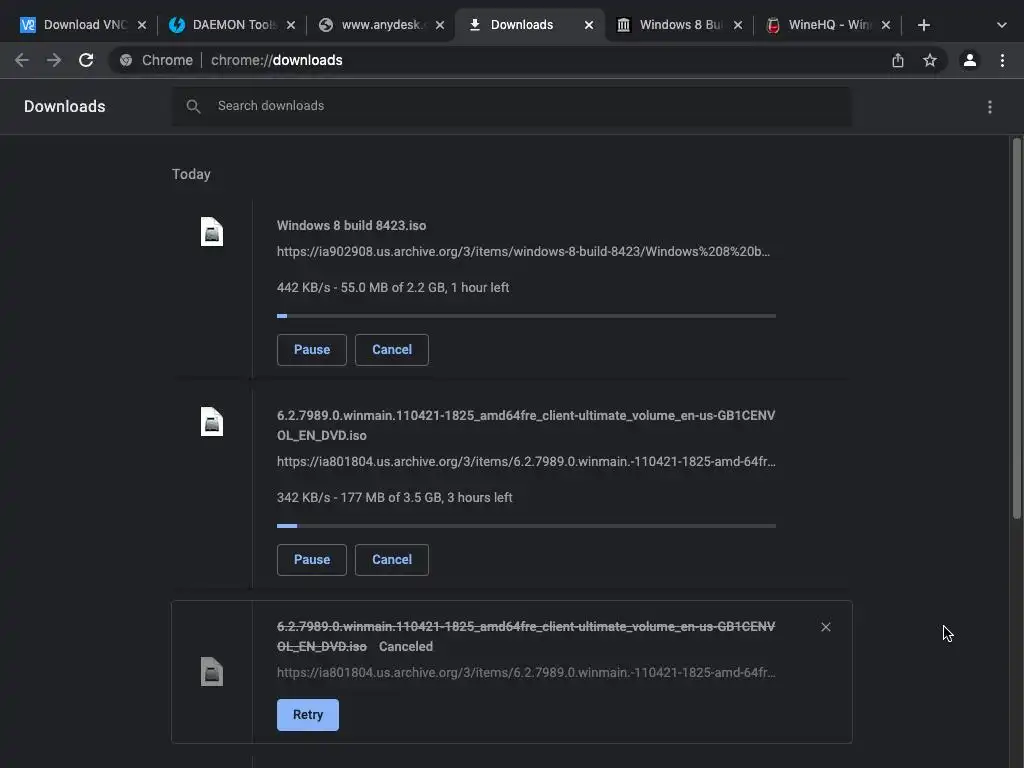The width and height of the screenshot is (1024, 768).
Task: Click the canceled download's file icon
Action: (212, 671)
